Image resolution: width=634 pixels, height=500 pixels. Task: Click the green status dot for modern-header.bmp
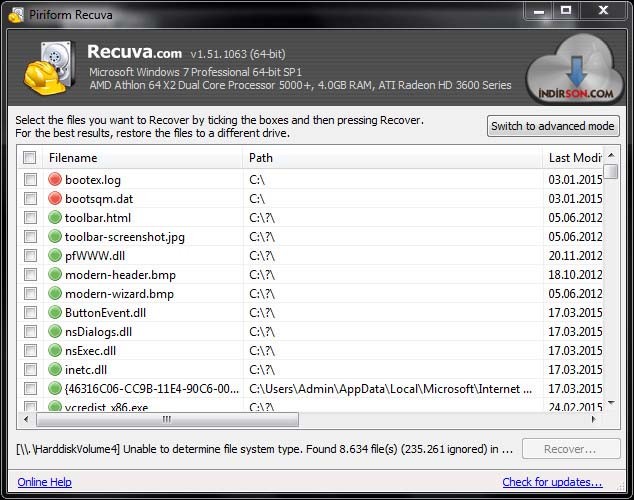55,274
